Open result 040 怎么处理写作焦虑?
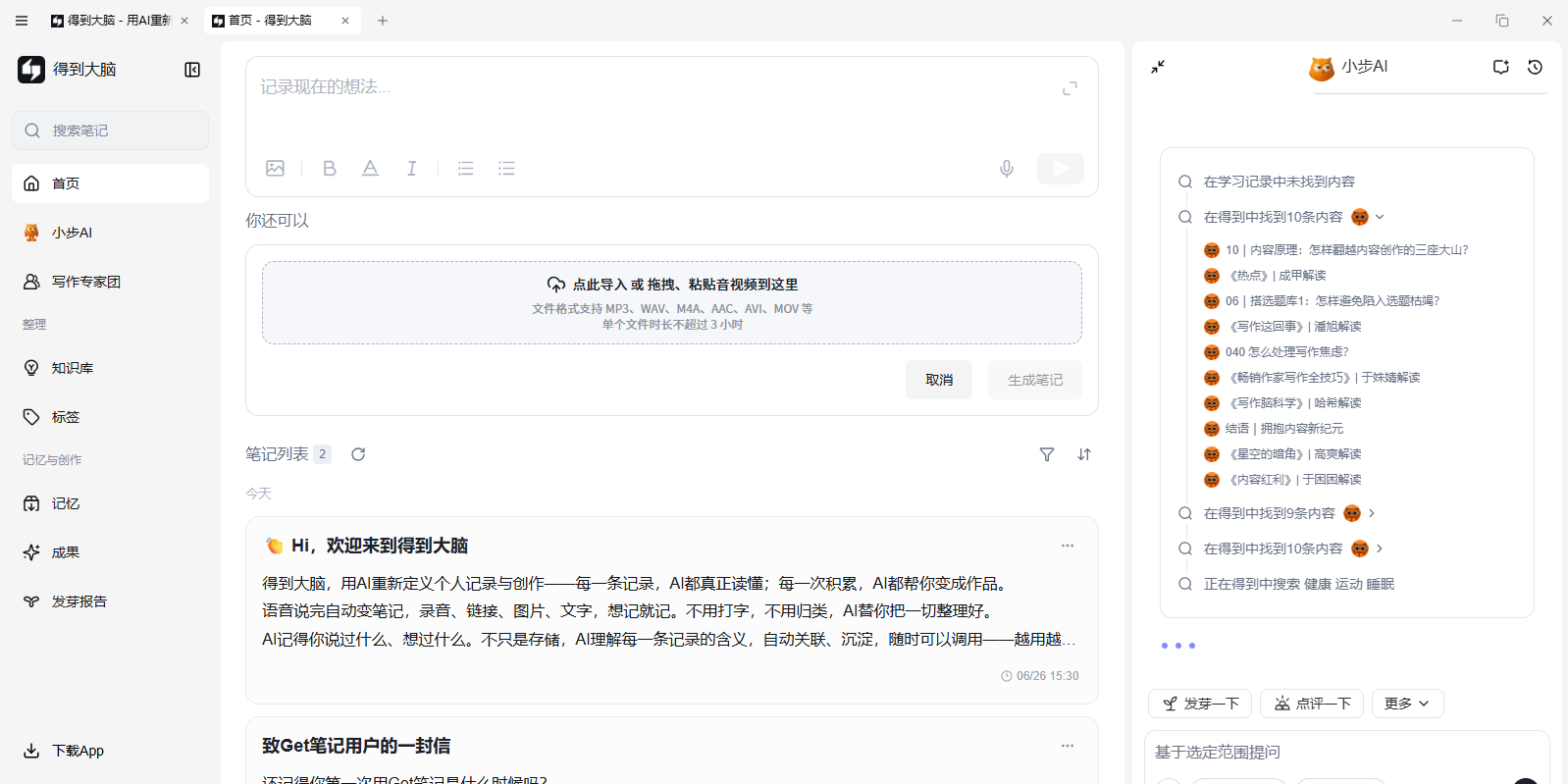1568x784 pixels. pos(1276,352)
